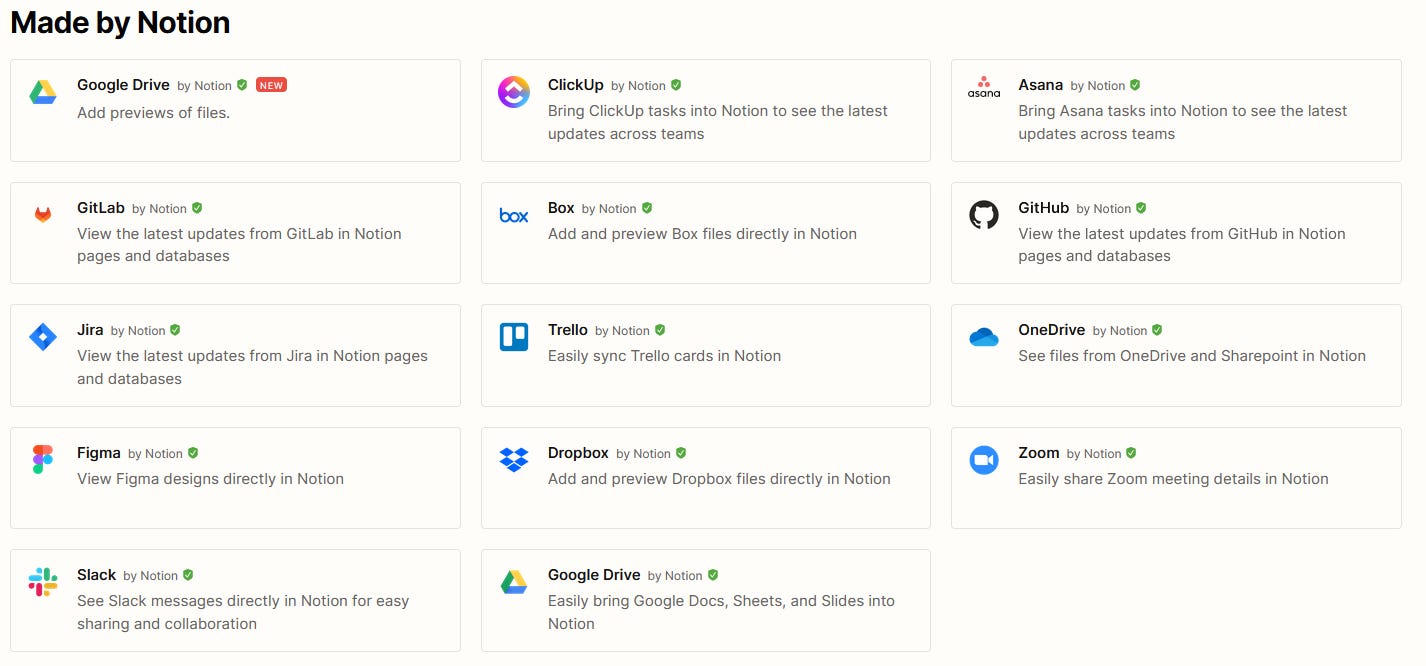The height and width of the screenshot is (666, 1426).
Task: Click 'See files from OneDrive and Sharepoint' description
Action: [x=1192, y=356]
